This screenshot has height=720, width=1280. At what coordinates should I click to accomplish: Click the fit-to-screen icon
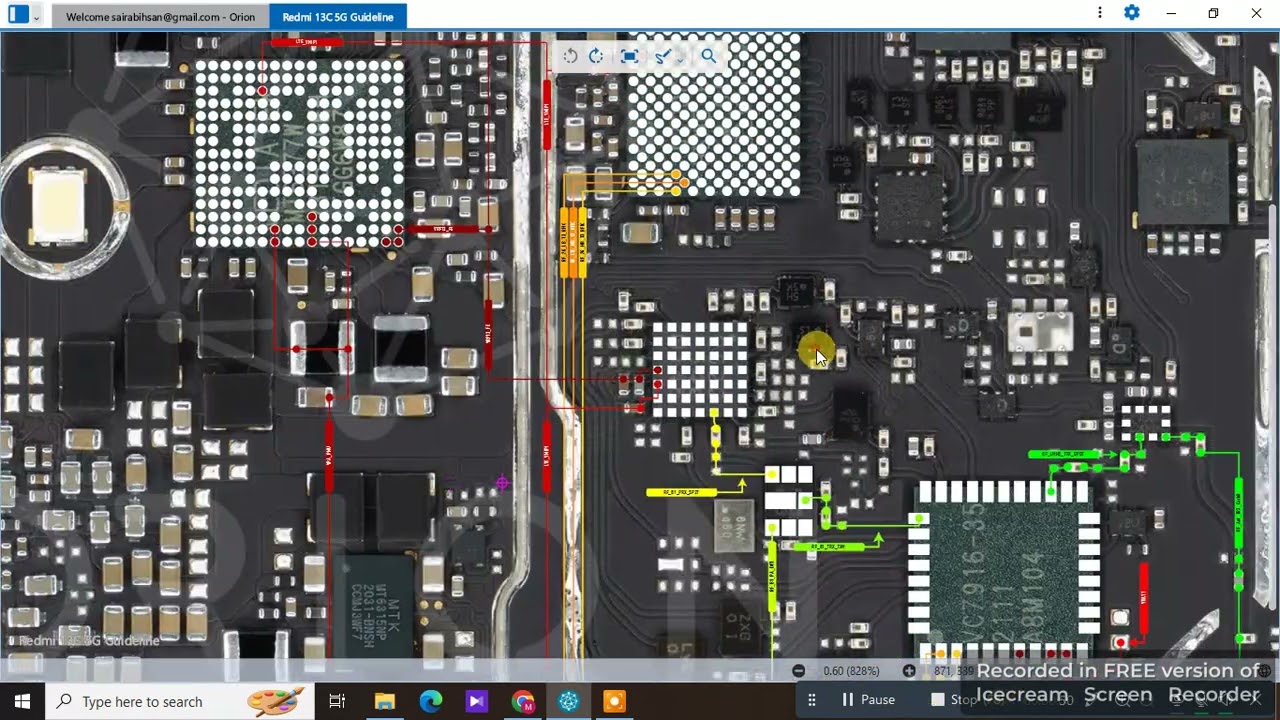629,56
